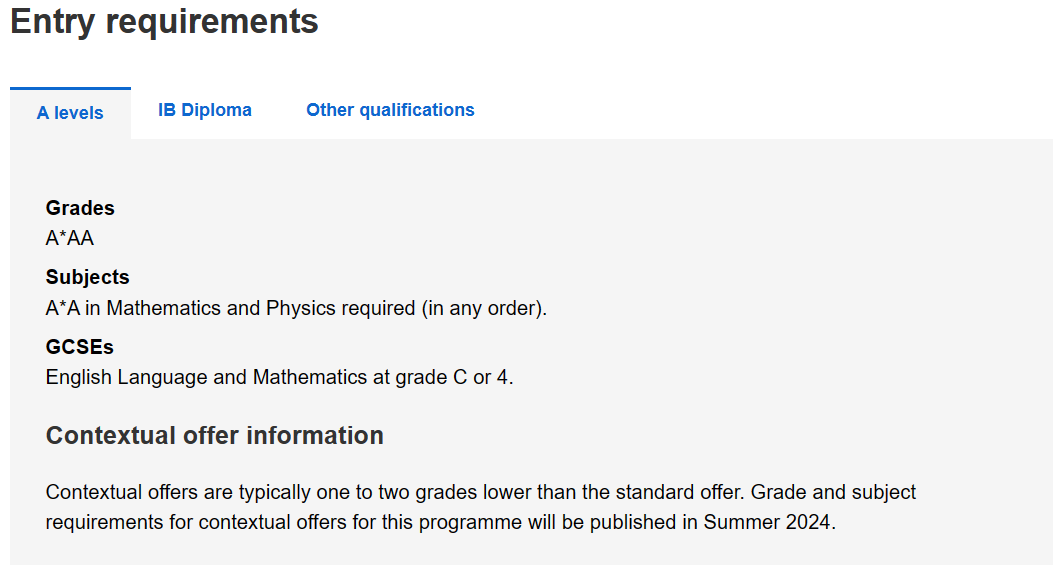Click 'English Language' in the GCSE requirement

(x=127, y=377)
